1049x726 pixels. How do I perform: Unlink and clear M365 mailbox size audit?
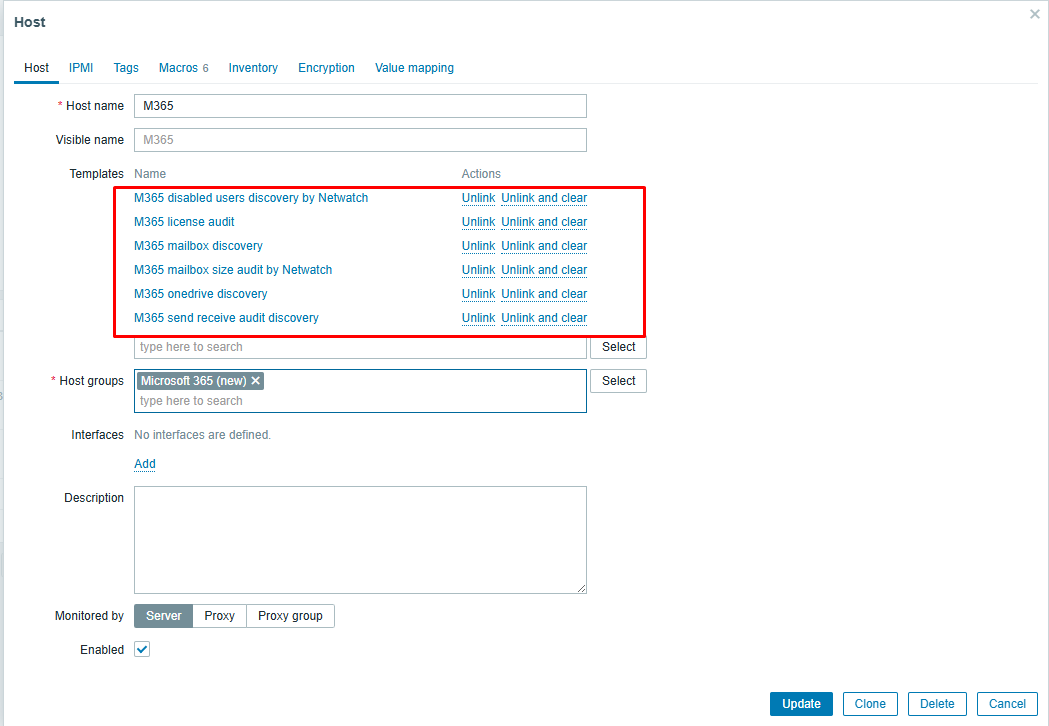[x=544, y=270]
